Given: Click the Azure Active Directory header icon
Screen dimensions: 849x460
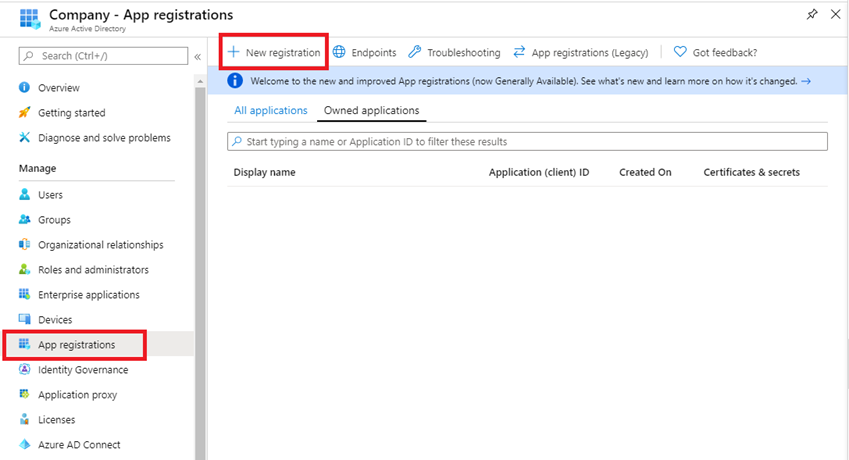Looking at the screenshot, I should [x=30, y=18].
